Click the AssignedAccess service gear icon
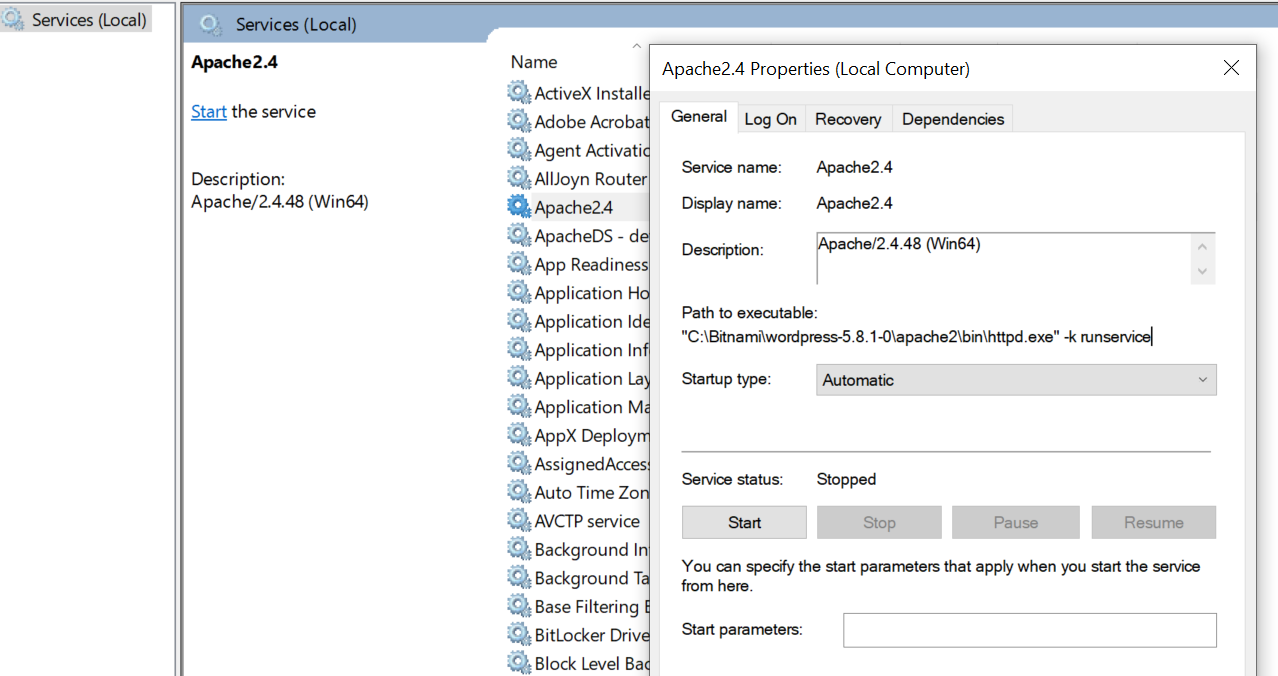Image resolution: width=1278 pixels, height=676 pixels. pyautogui.click(x=519, y=463)
